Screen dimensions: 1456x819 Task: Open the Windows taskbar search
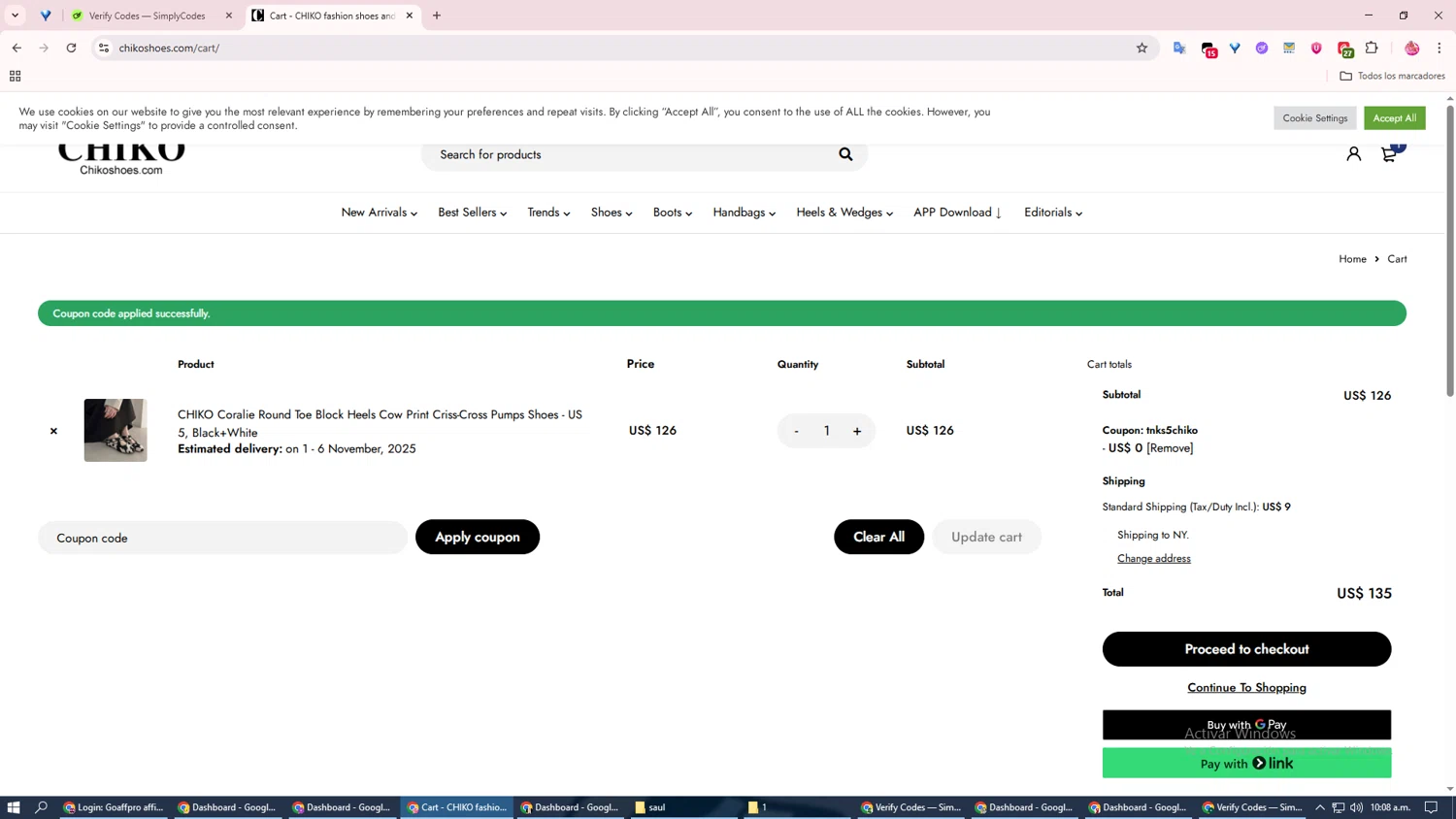click(x=41, y=807)
